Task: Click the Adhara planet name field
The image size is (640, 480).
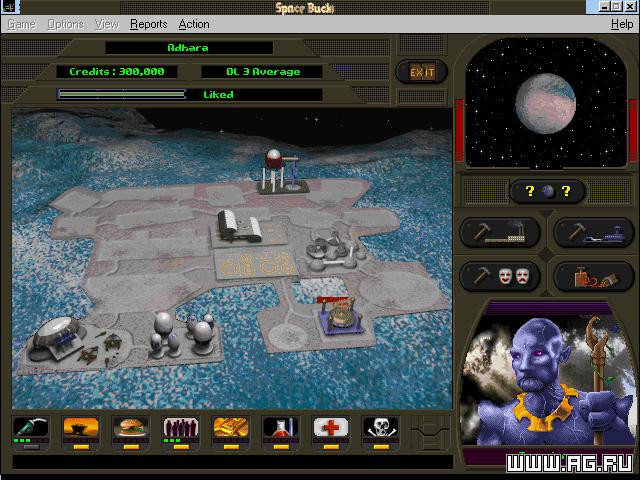Action: [189, 48]
